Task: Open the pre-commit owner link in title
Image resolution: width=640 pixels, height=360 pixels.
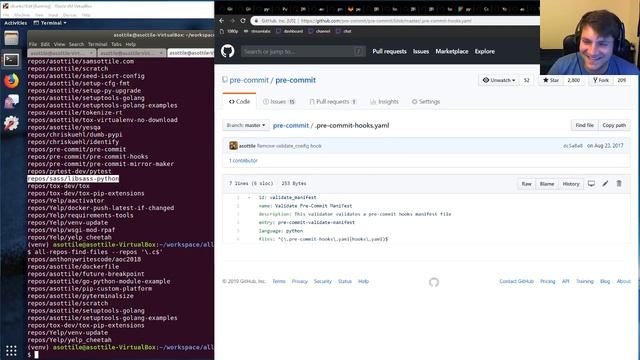Action: (x=249, y=80)
